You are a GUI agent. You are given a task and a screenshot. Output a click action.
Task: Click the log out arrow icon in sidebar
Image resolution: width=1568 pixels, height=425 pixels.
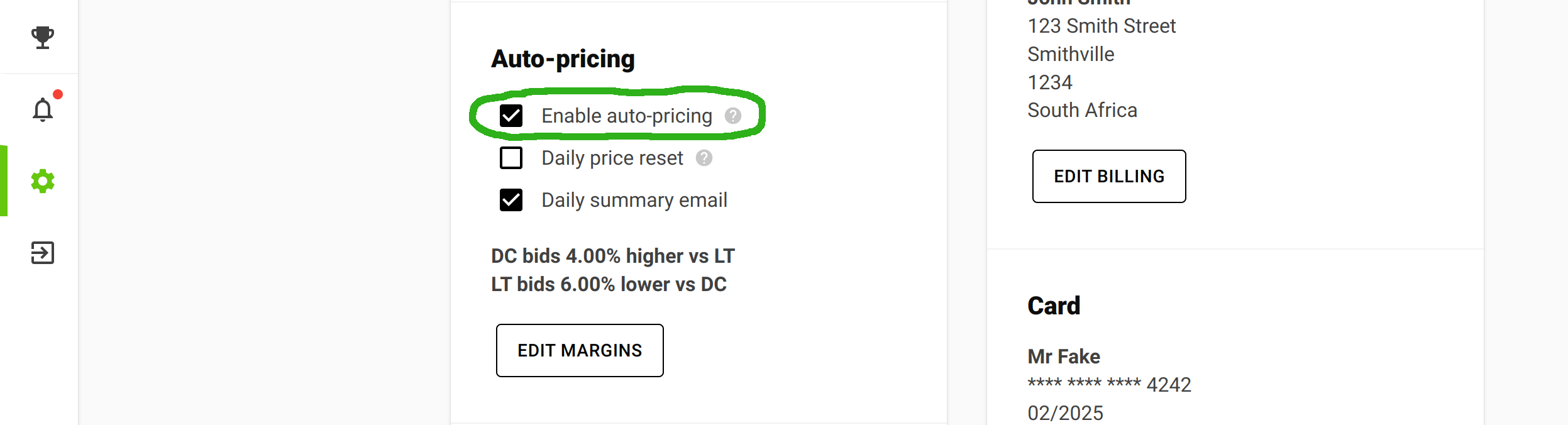[x=41, y=253]
